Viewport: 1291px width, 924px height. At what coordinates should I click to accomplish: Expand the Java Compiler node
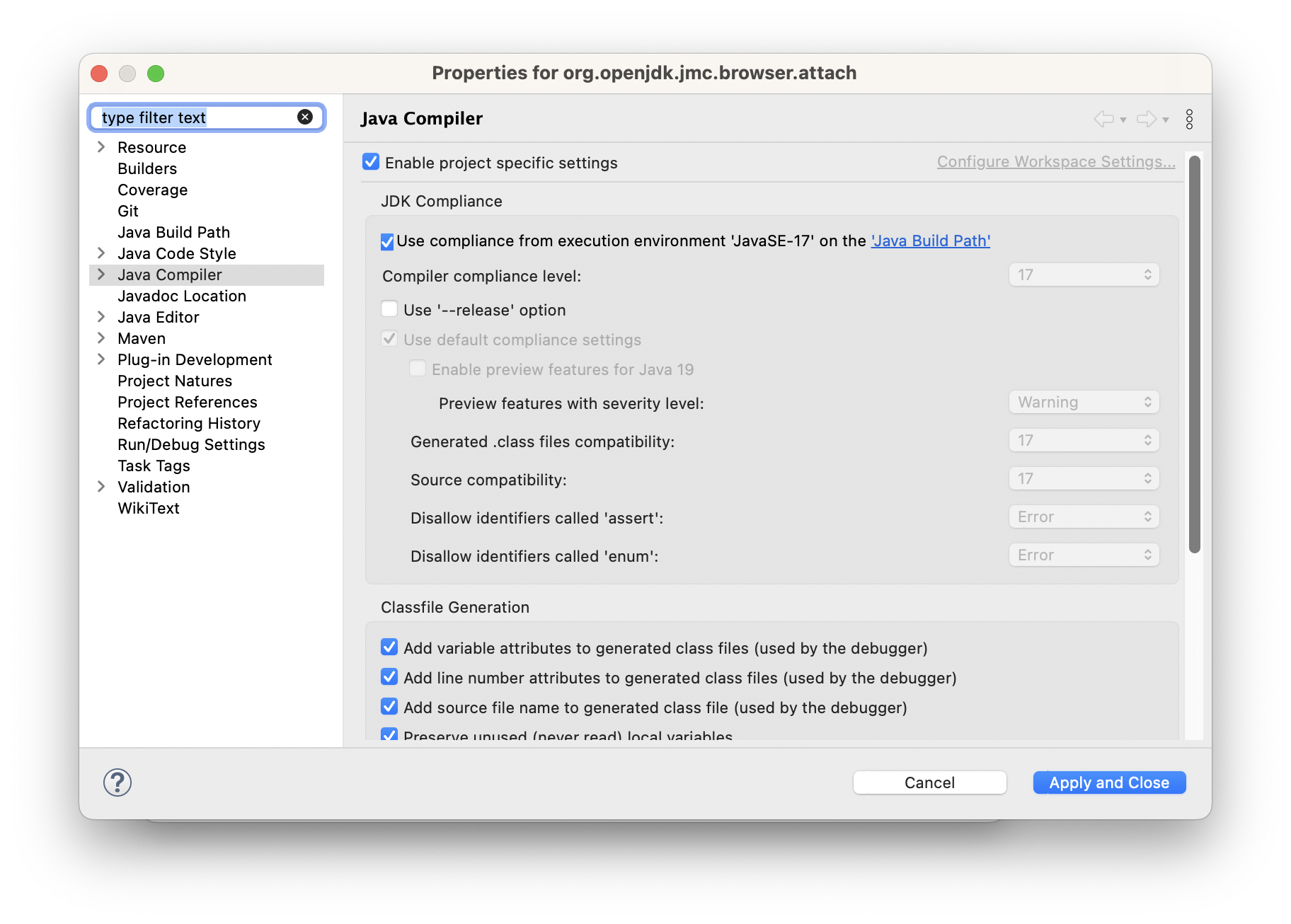101,275
